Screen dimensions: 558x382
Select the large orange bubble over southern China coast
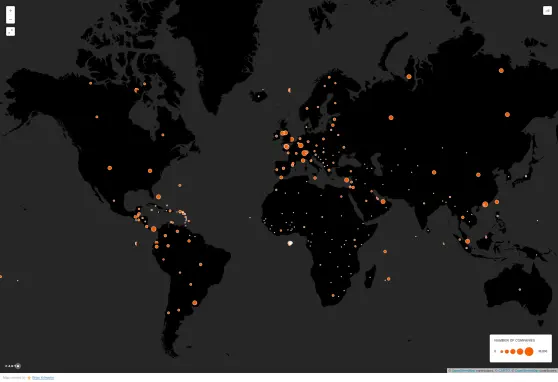(485, 204)
